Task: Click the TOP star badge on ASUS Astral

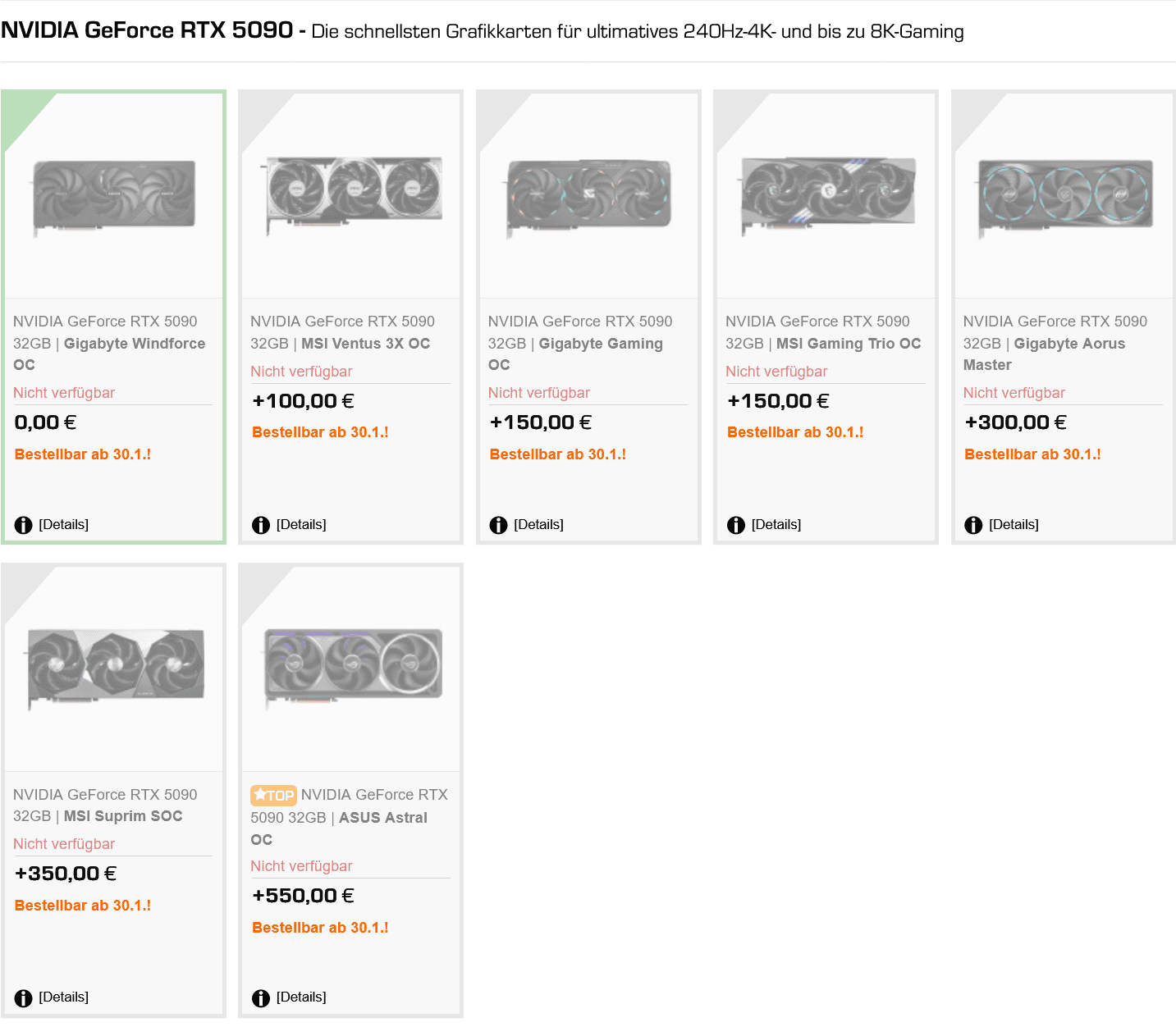Action: click(x=273, y=795)
